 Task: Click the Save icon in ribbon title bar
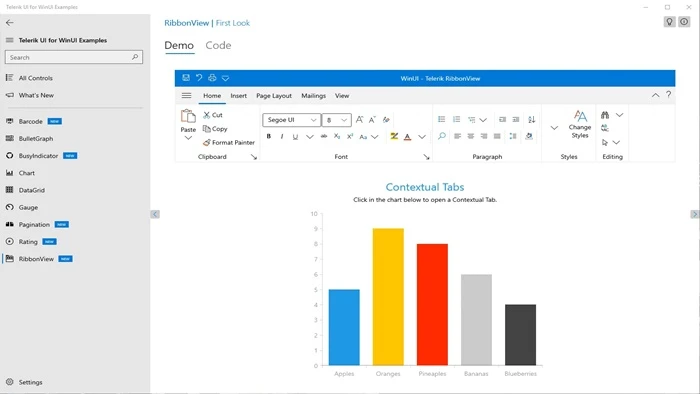point(186,78)
